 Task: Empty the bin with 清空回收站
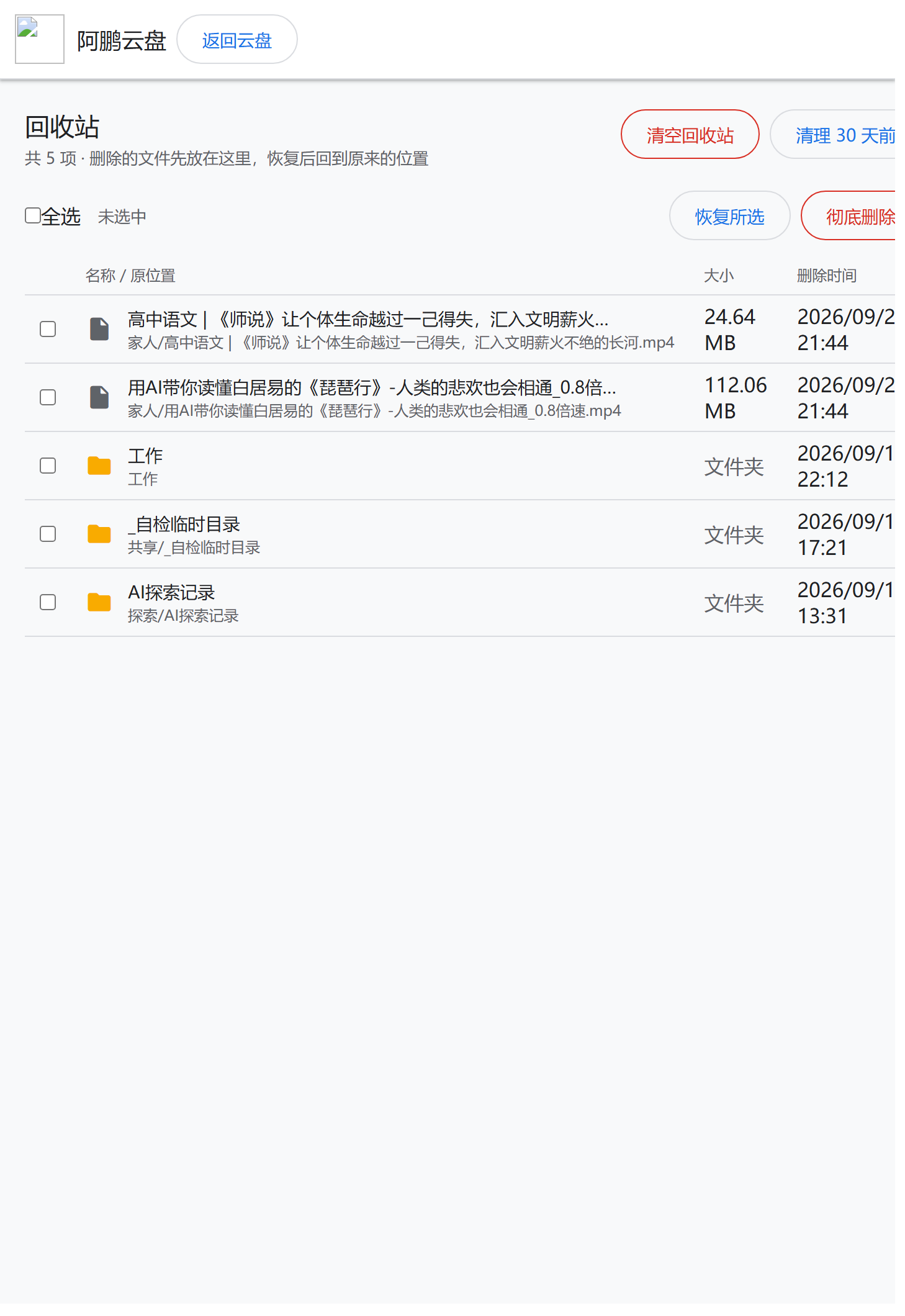(690, 135)
